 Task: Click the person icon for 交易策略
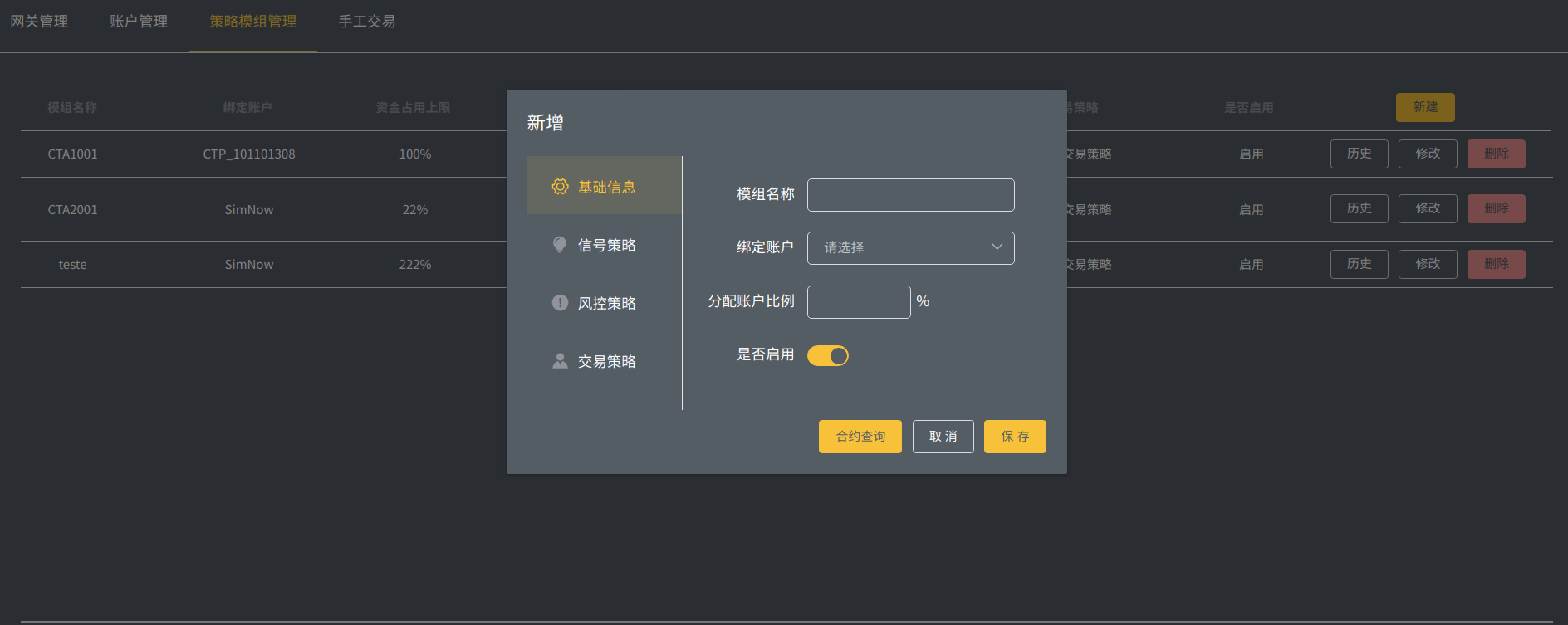tap(560, 361)
